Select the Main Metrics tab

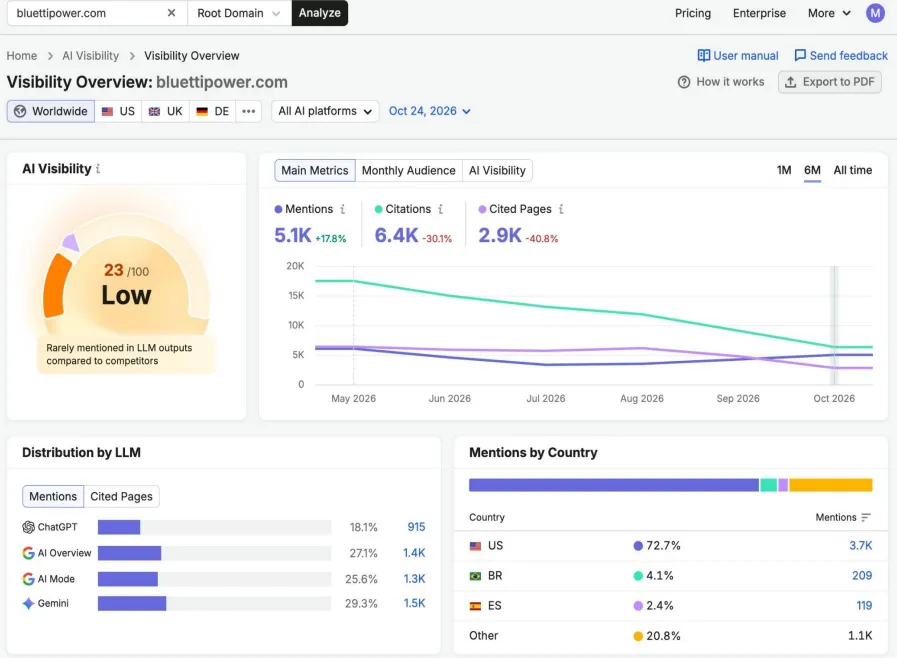point(315,171)
